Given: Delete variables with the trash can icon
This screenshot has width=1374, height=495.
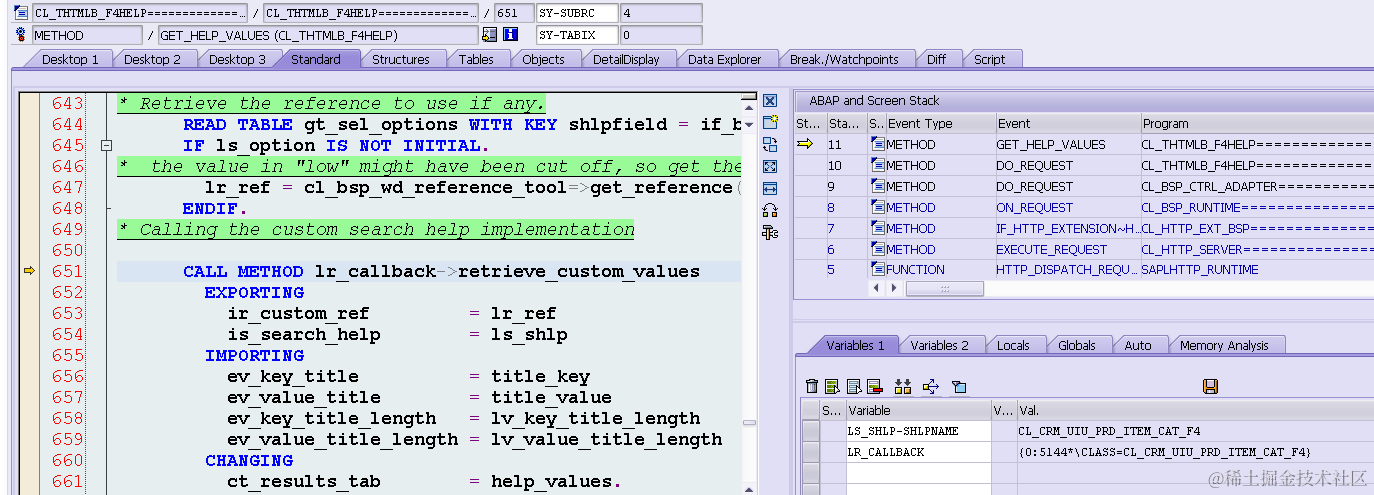Looking at the screenshot, I should [812, 386].
